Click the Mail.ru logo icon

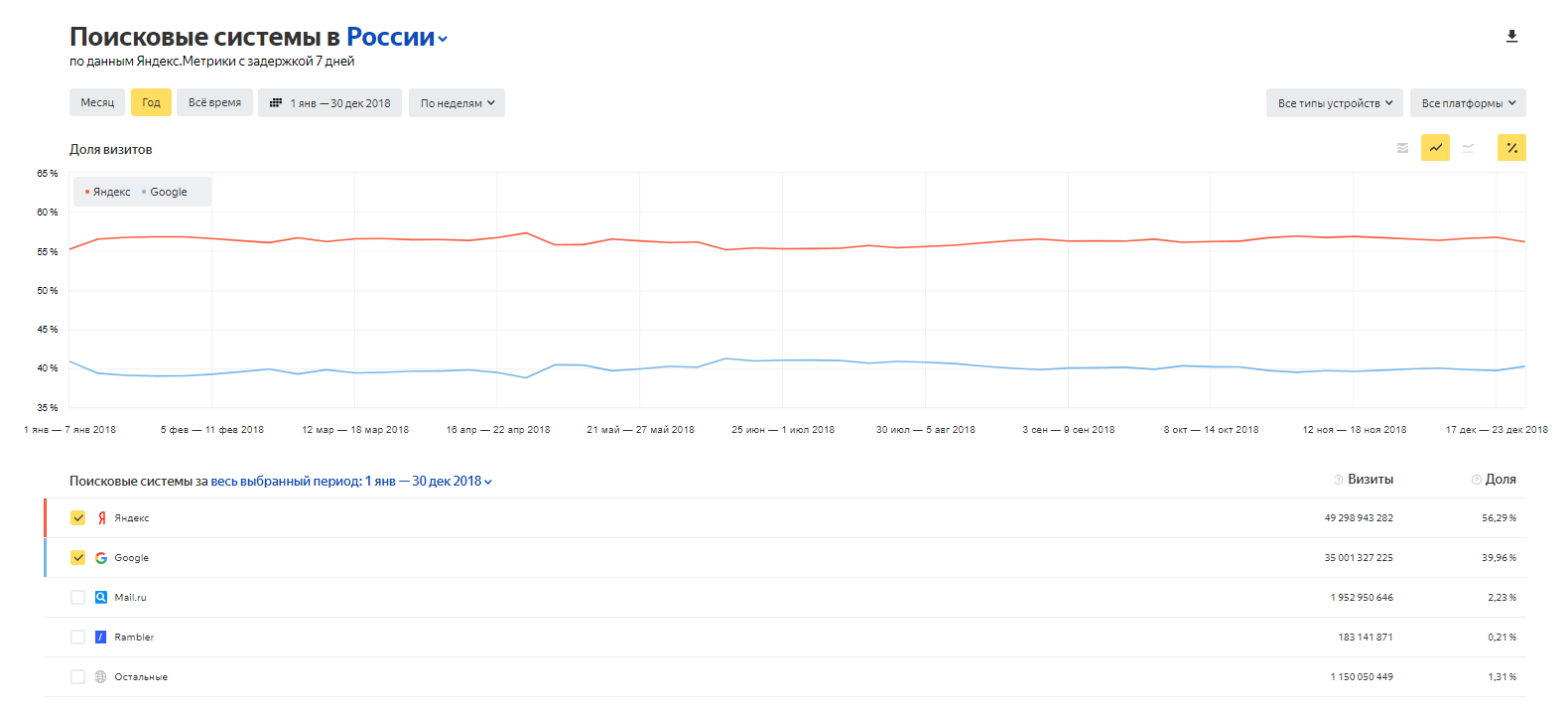[x=101, y=598]
